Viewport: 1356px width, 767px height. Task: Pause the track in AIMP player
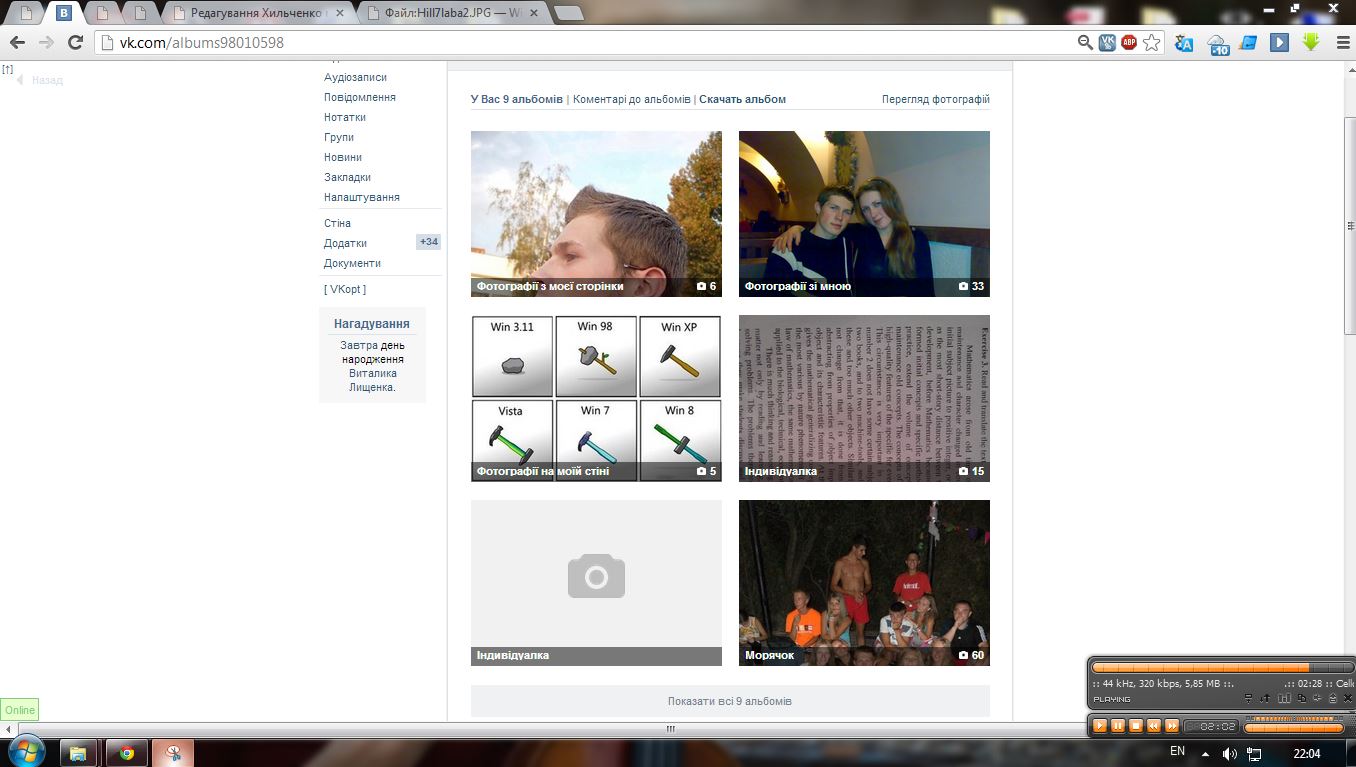pos(1118,726)
